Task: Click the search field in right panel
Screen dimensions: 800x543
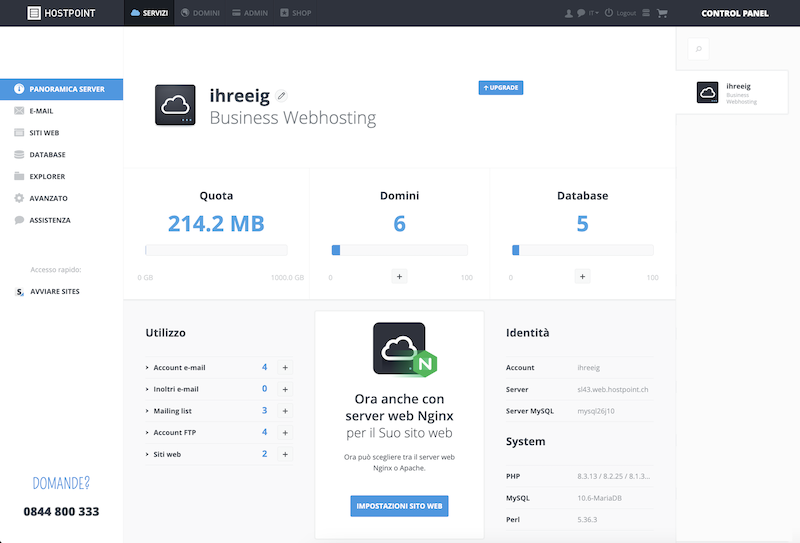Action: point(698,49)
